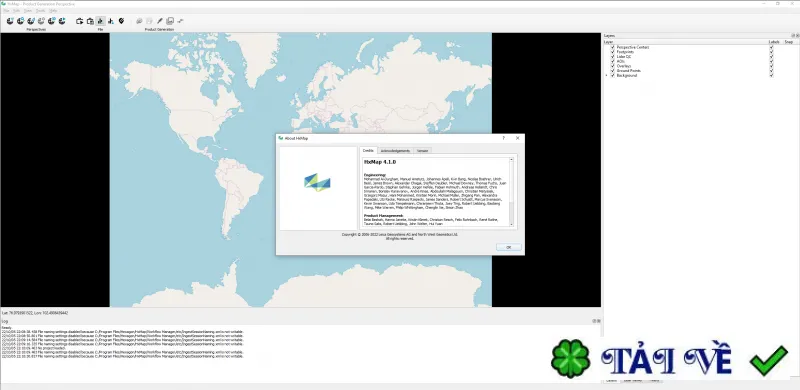Click the Lat/Lon coordinate readout below the map
The image size is (800, 390).
coord(35,313)
